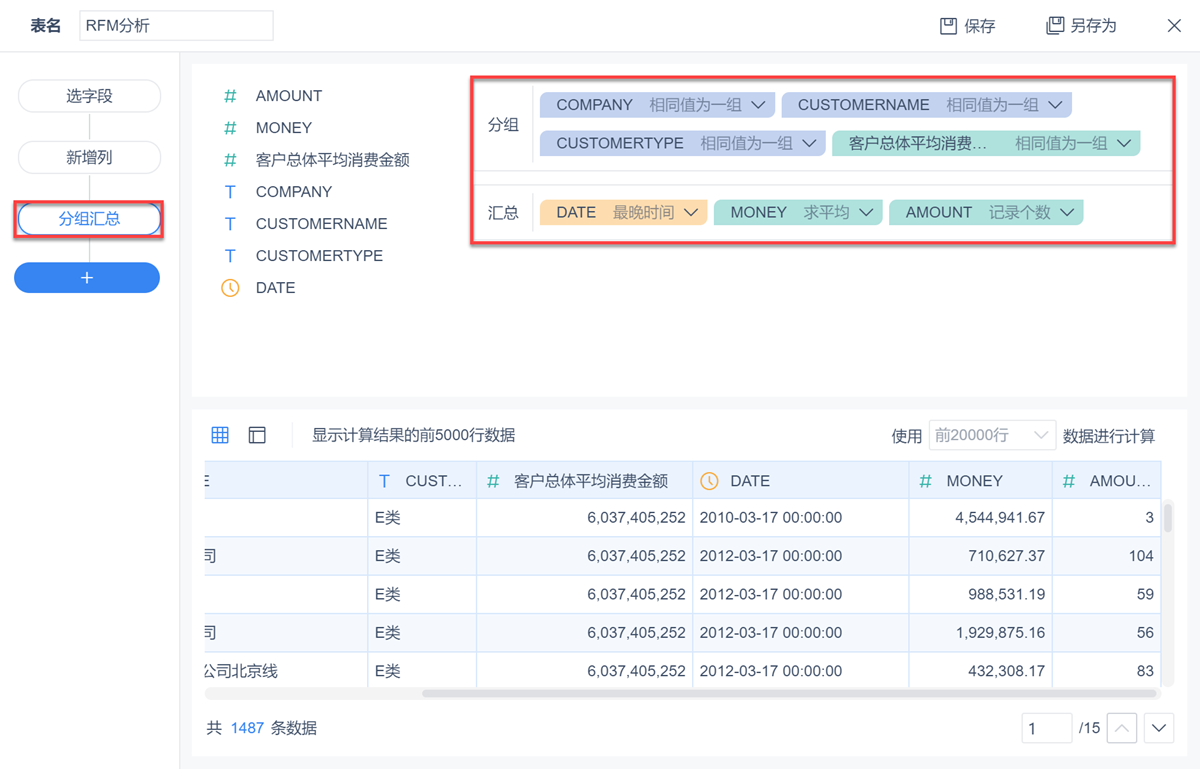Open the 分组汇总 step
The height and width of the screenshot is (769, 1200).
[89, 219]
